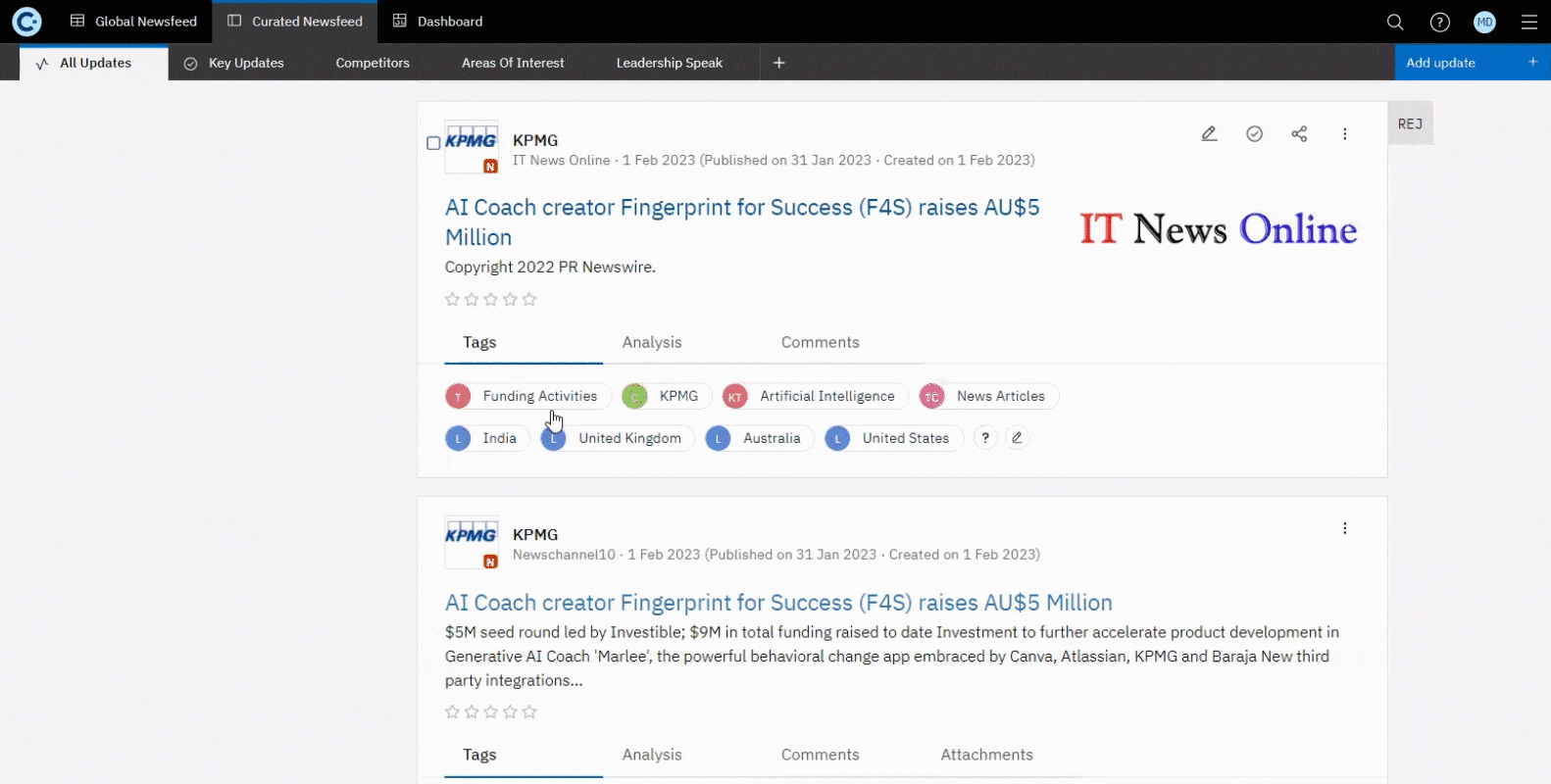Open the three-dot menu on second article
Viewport: 1551px width, 784px height.
[1345, 528]
